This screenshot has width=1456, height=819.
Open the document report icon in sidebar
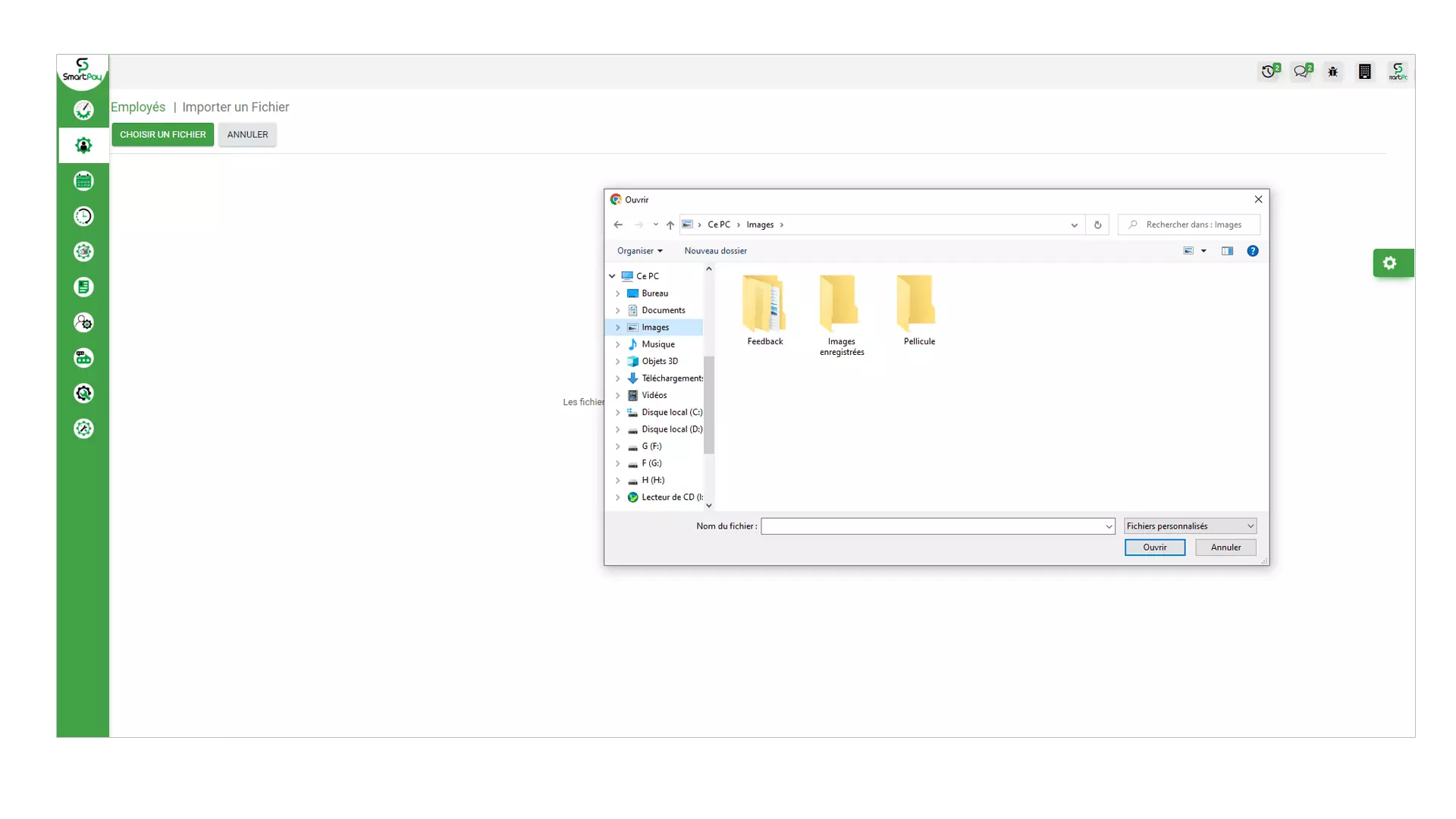pyautogui.click(x=83, y=287)
